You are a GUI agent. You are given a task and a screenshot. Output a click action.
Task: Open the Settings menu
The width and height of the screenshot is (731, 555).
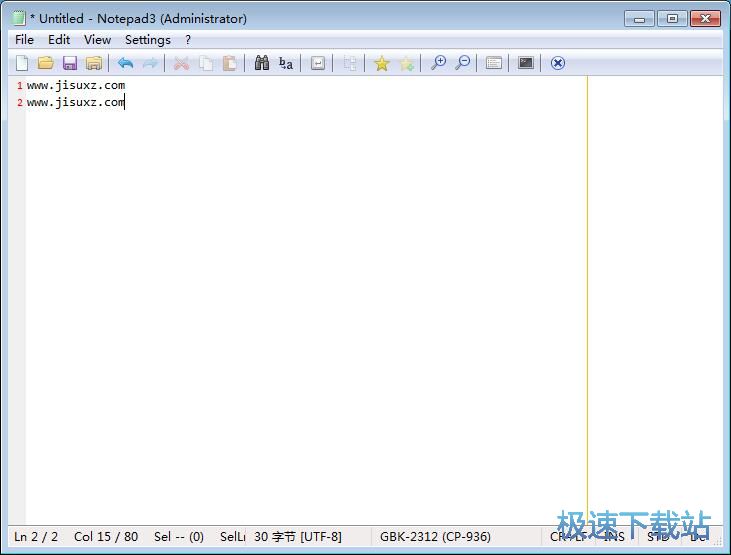click(147, 40)
